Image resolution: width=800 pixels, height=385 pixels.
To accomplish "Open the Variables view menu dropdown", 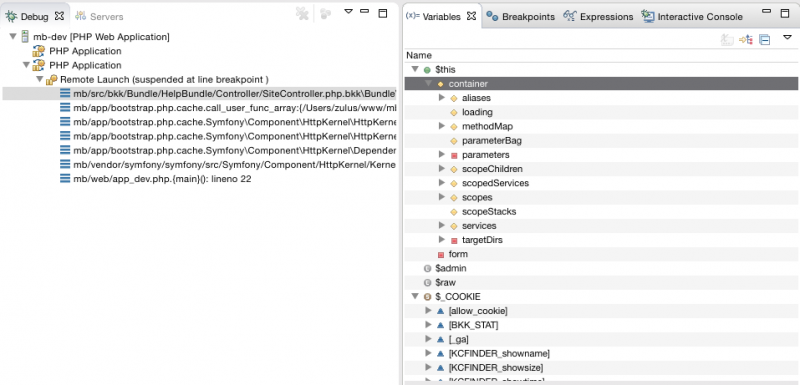I will 787,37.
